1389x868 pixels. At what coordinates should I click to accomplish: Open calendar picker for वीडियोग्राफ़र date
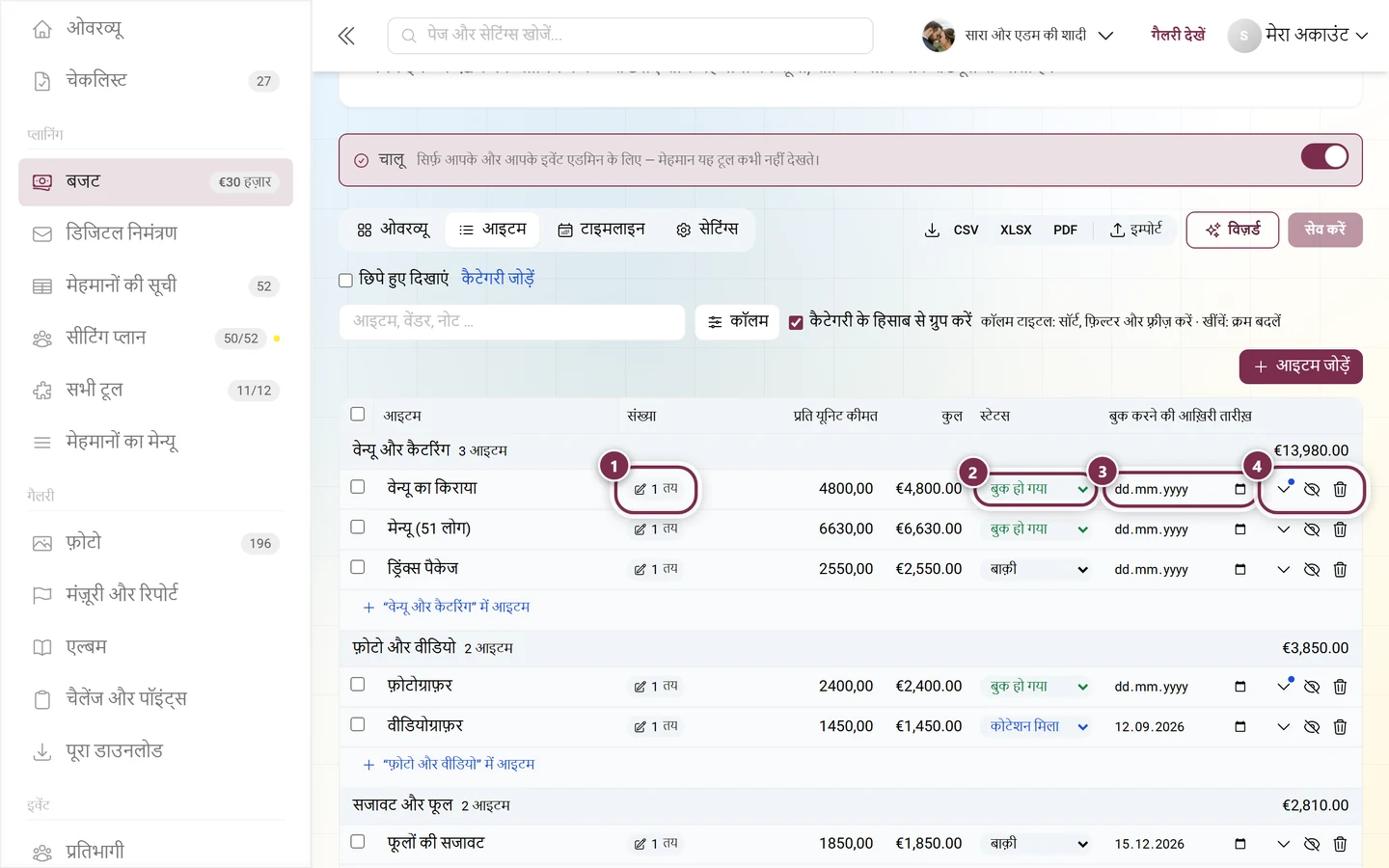[1240, 727]
